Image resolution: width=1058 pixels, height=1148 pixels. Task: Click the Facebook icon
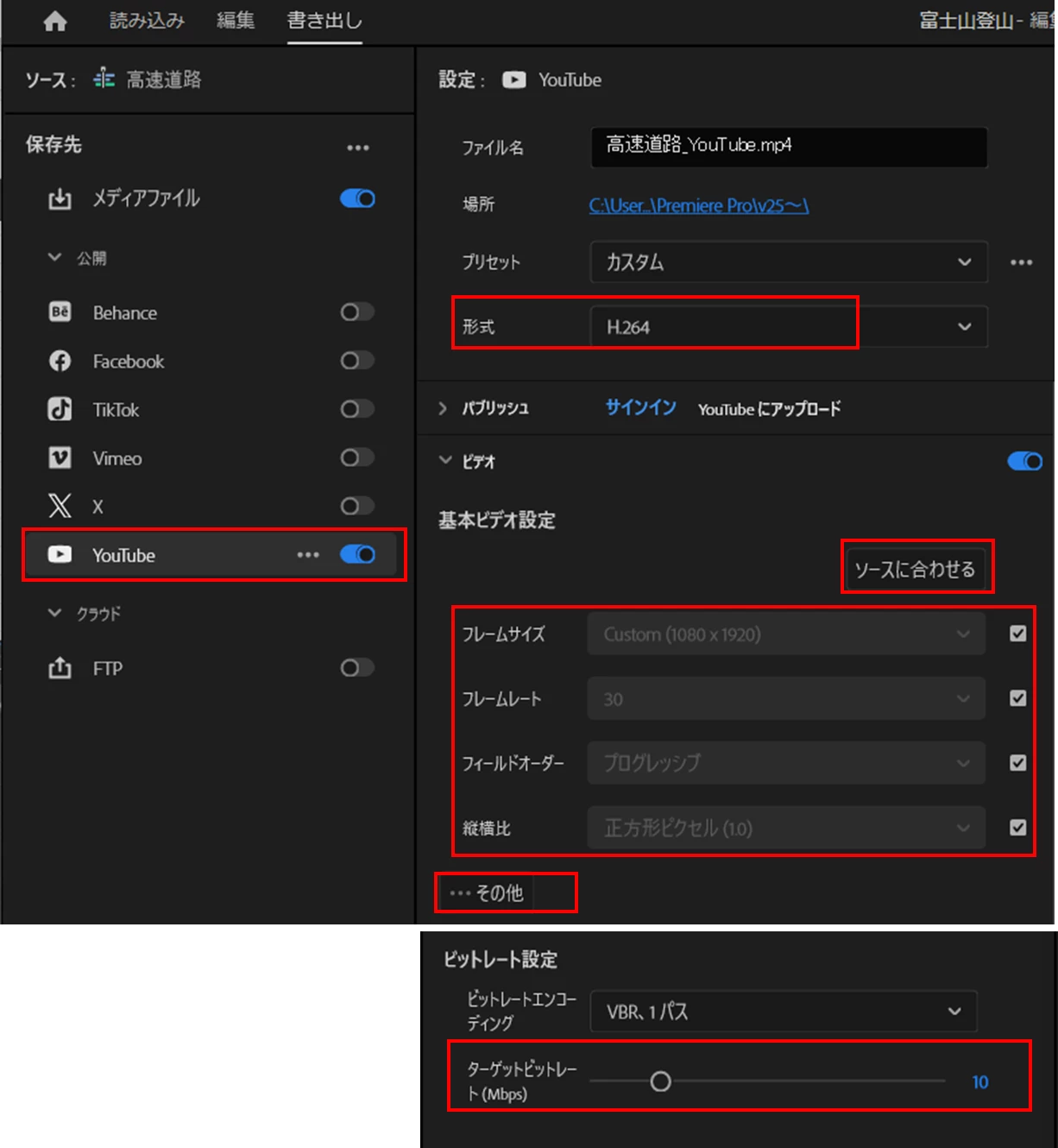60,361
